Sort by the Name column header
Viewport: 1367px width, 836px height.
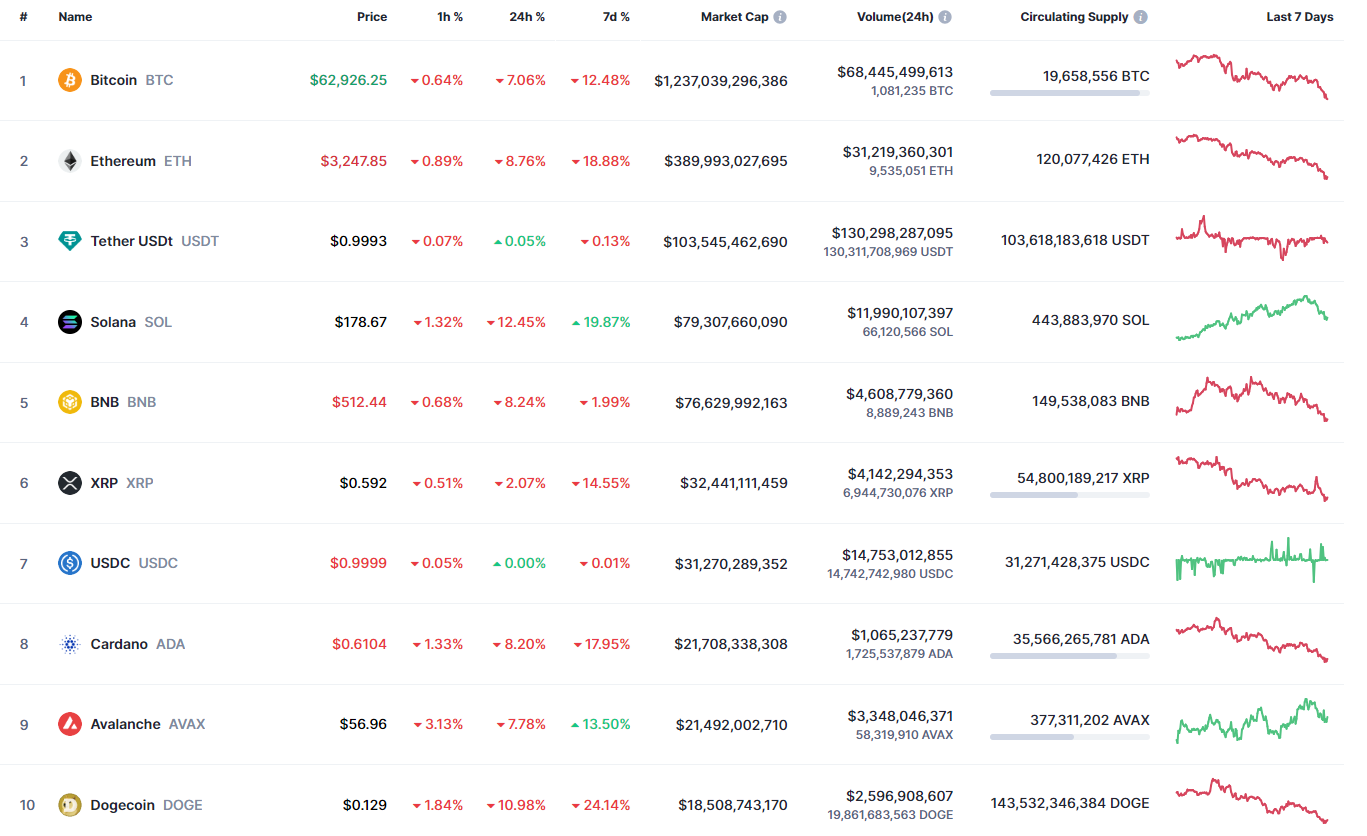click(x=75, y=17)
